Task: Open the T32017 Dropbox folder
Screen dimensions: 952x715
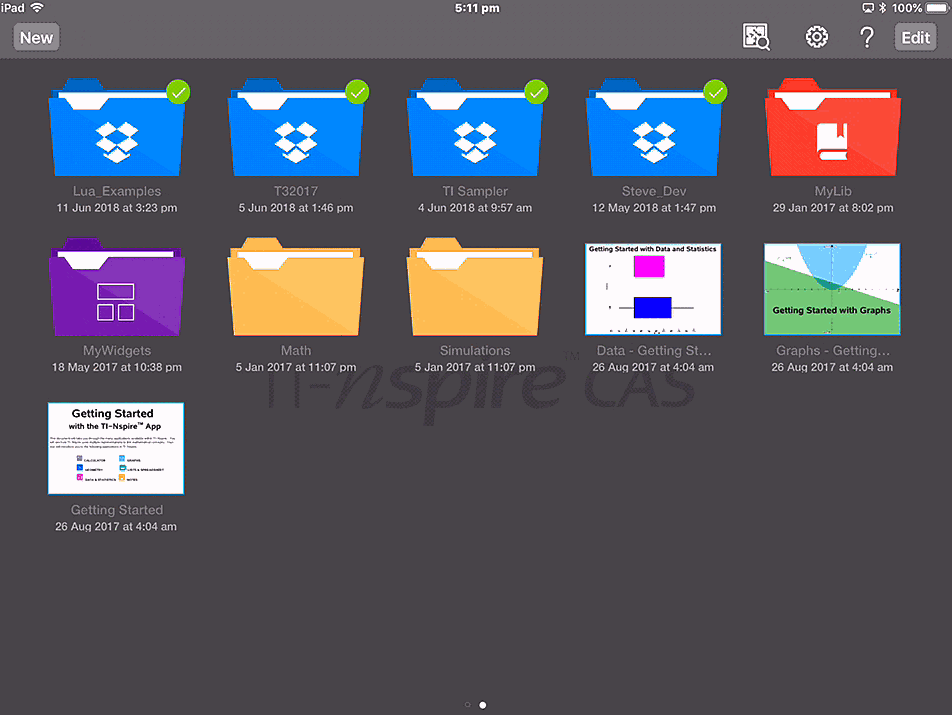Action: 296,129
